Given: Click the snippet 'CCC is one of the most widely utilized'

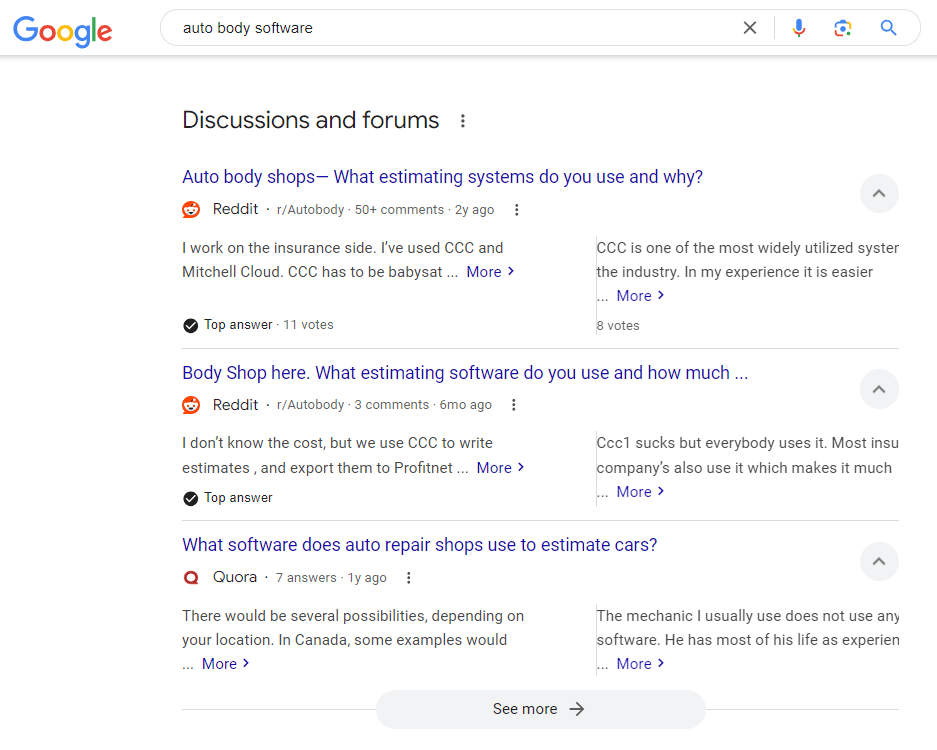Looking at the screenshot, I should (748, 260).
